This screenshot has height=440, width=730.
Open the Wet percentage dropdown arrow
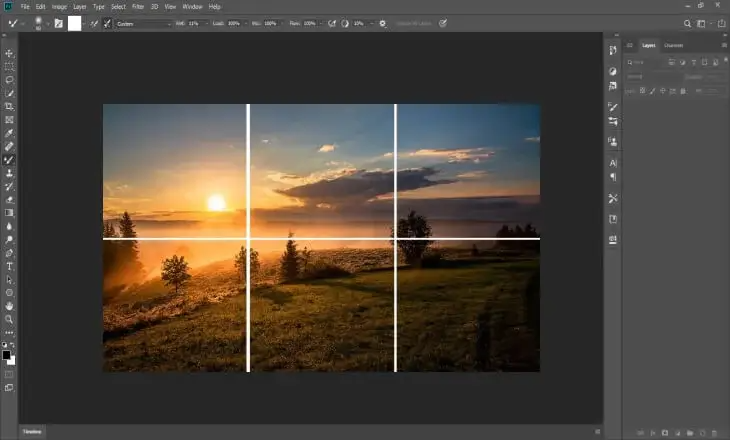point(207,23)
